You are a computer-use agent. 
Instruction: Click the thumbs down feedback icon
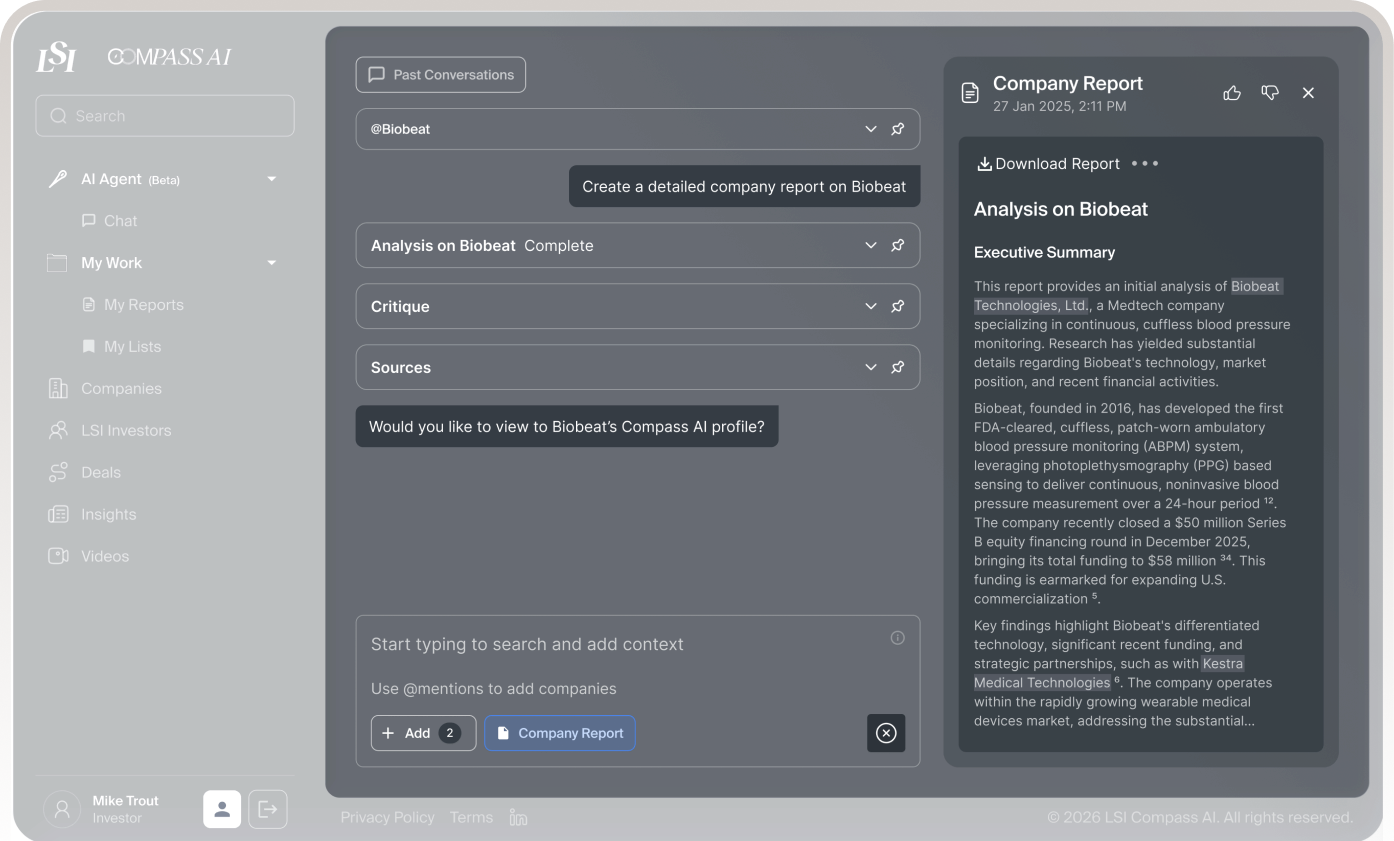[1270, 93]
